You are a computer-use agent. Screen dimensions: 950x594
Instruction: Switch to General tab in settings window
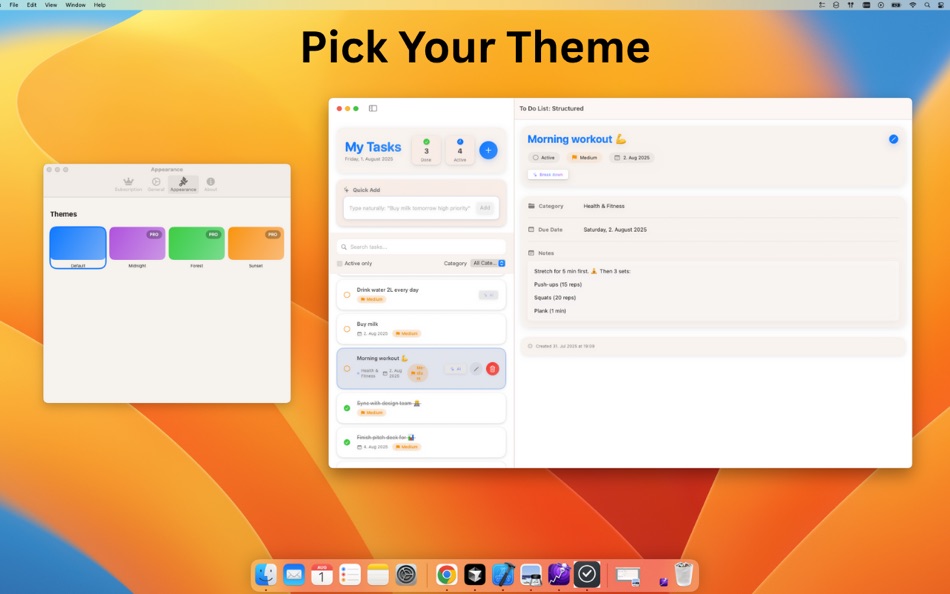tap(156, 184)
